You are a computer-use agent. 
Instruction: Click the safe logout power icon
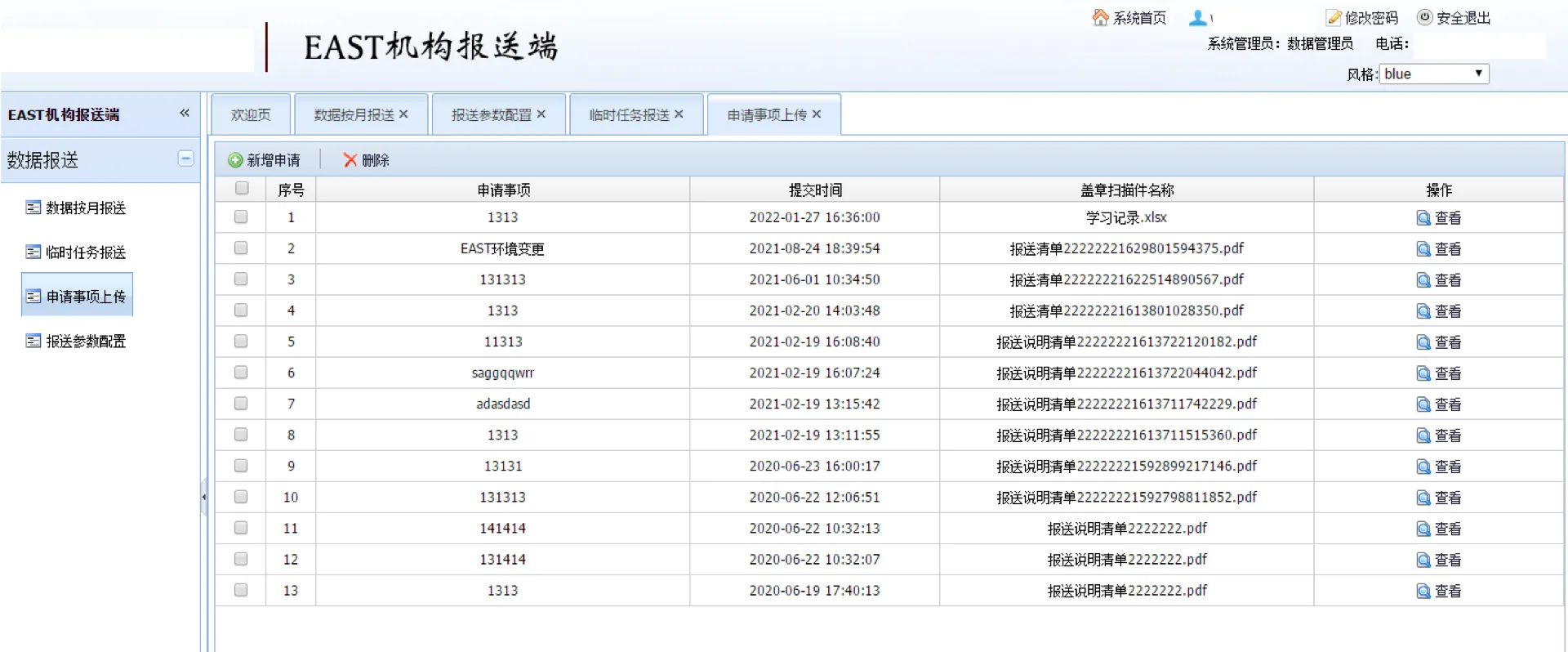(x=1424, y=17)
